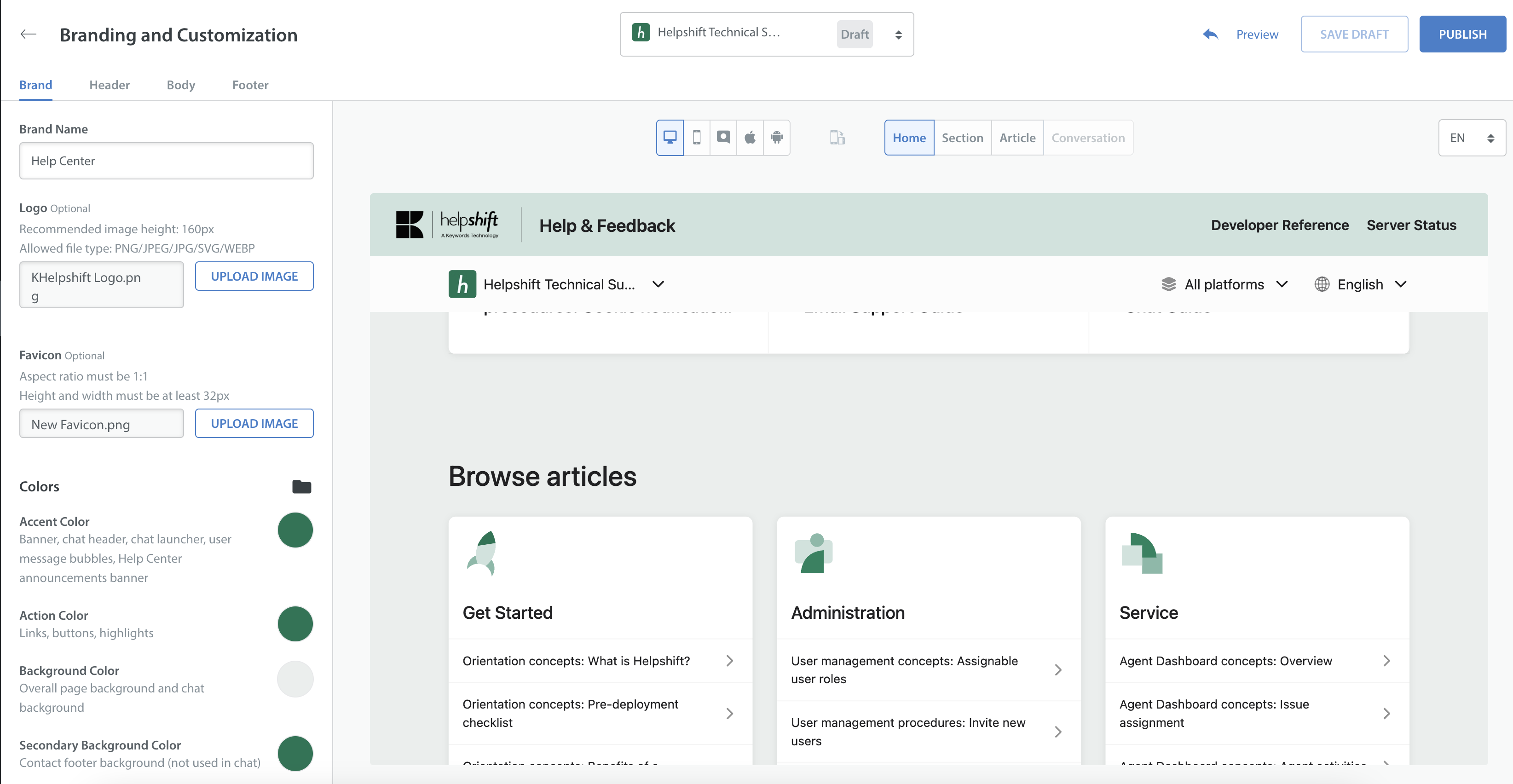Open the Server Status link
Image resolution: width=1513 pixels, height=784 pixels.
coord(1411,225)
